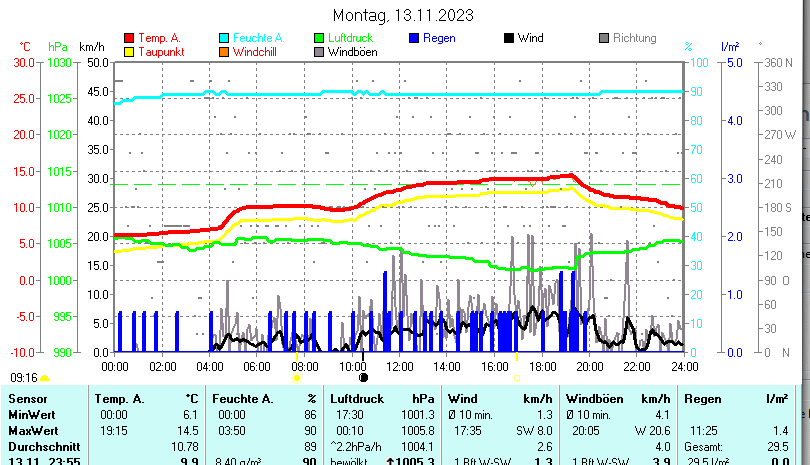
Task: Select the MaxWert row label
Action: click(34, 429)
